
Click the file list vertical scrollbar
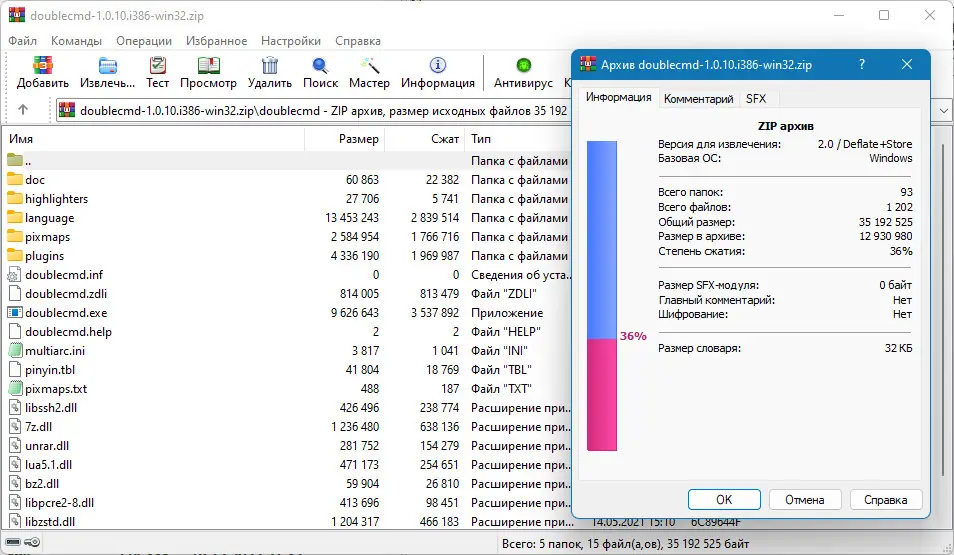tap(944, 310)
